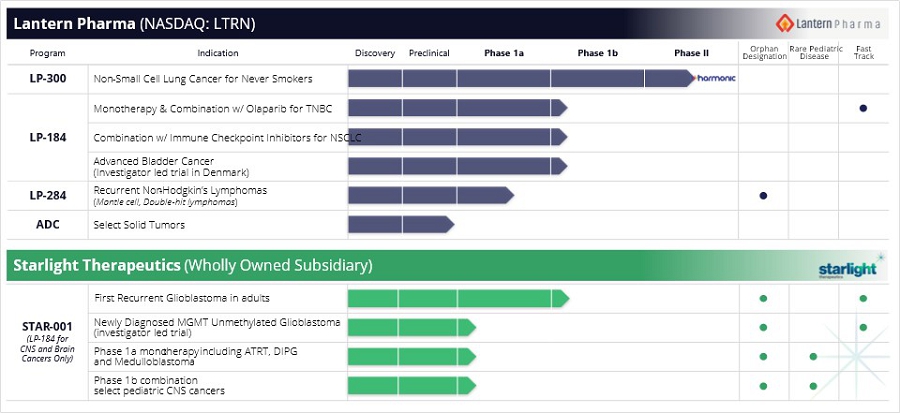
Task: Click the Starlight Therapeutics green section banner
Action: pos(400,265)
